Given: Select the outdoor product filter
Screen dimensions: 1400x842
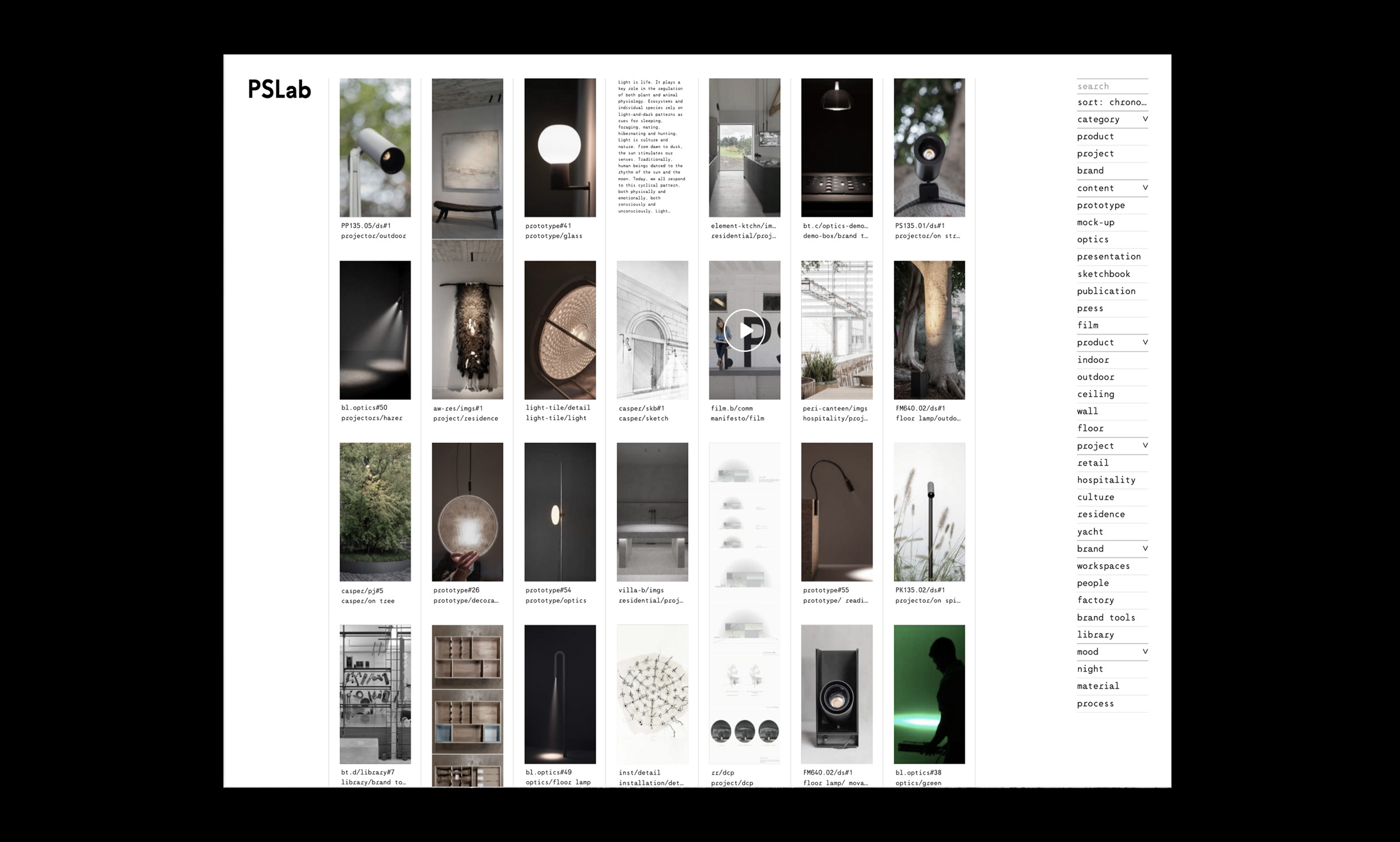Looking at the screenshot, I should click(1095, 378).
